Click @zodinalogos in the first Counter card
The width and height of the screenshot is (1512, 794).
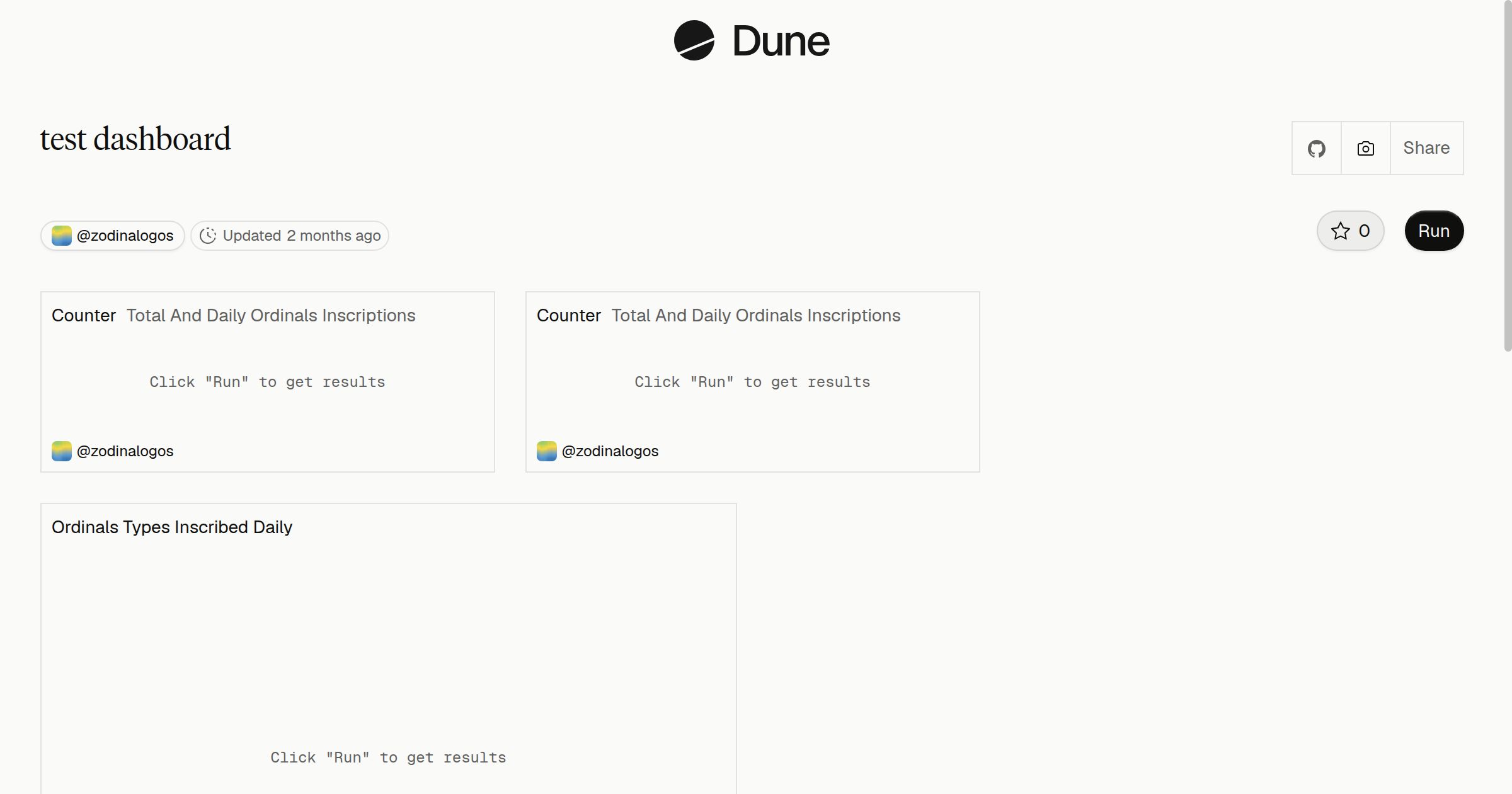pos(125,451)
